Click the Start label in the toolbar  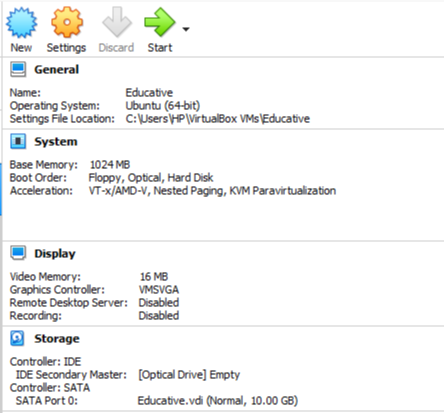(160, 48)
